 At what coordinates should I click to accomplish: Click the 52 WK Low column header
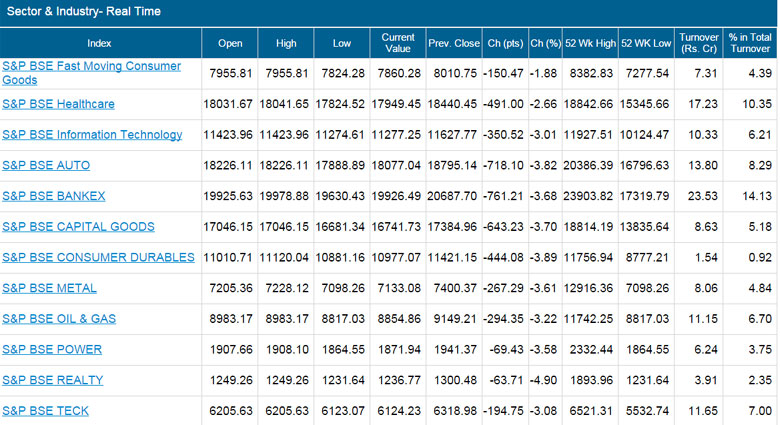coord(646,43)
